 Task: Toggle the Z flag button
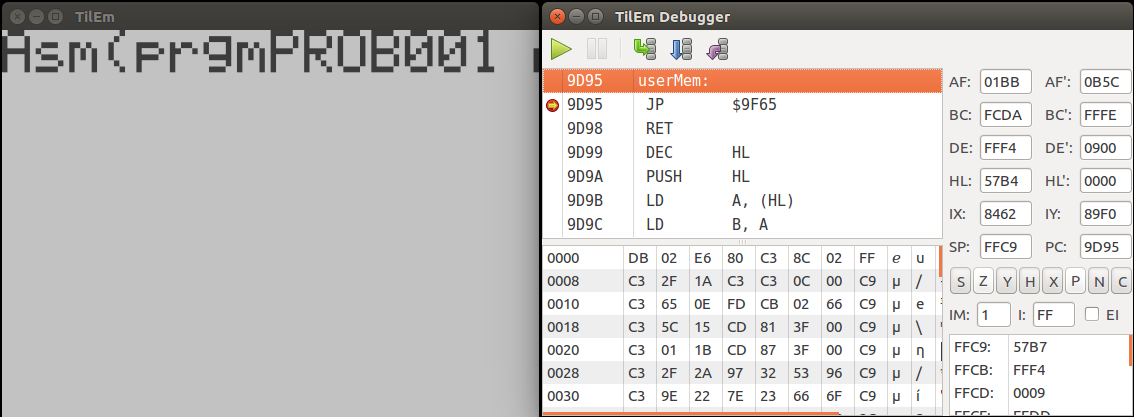point(984,282)
